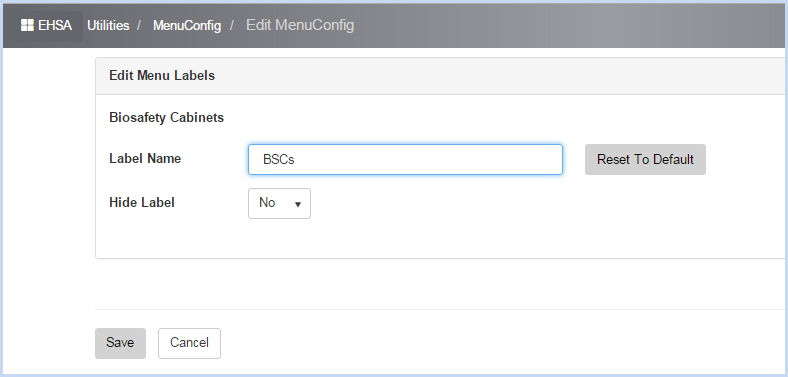Open the Hide Label dropdown
788x377 pixels.
(279, 203)
